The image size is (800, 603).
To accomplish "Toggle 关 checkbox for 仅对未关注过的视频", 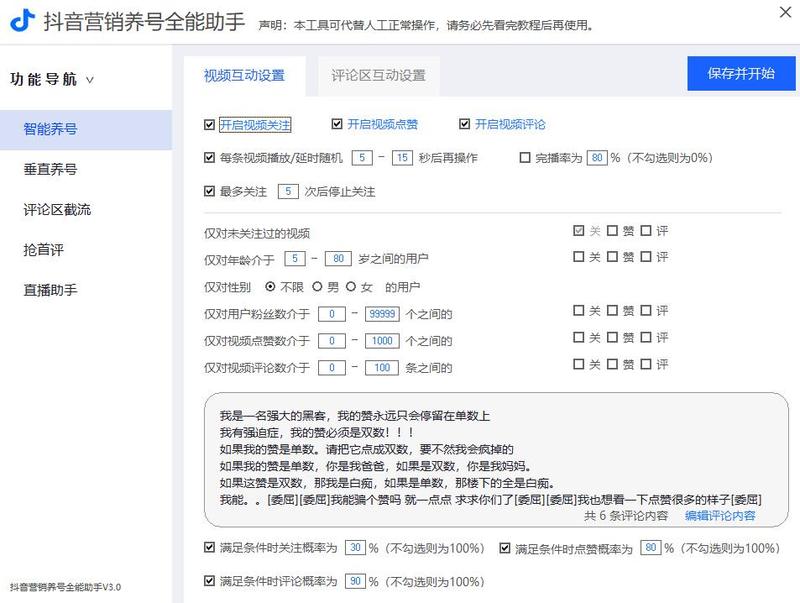I will [x=579, y=231].
